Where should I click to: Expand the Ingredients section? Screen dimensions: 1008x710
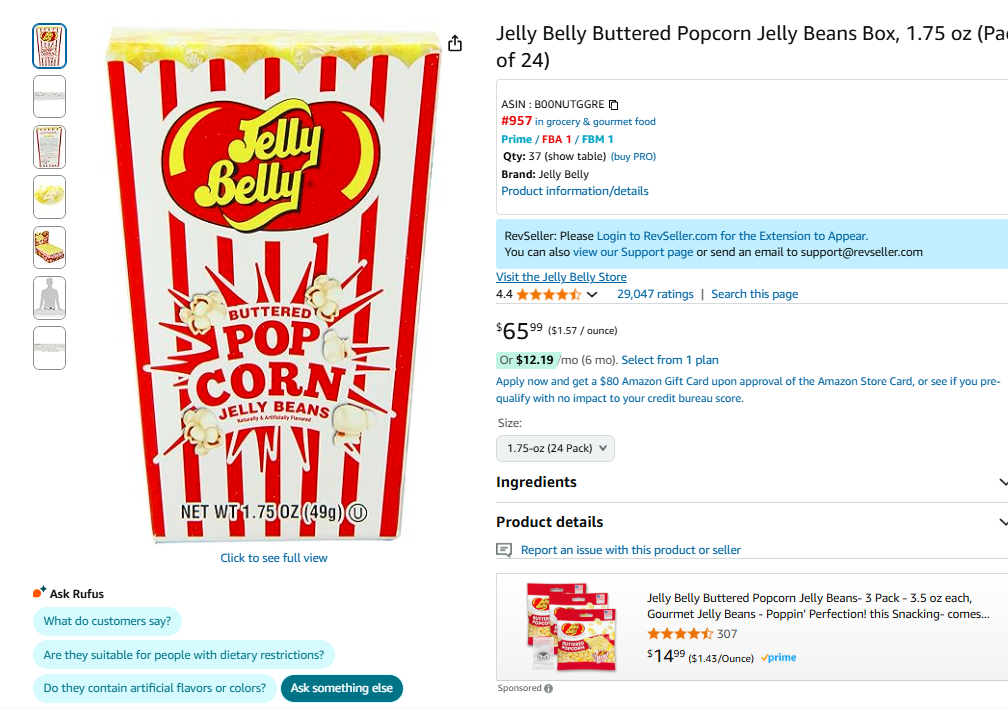[x=752, y=482]
